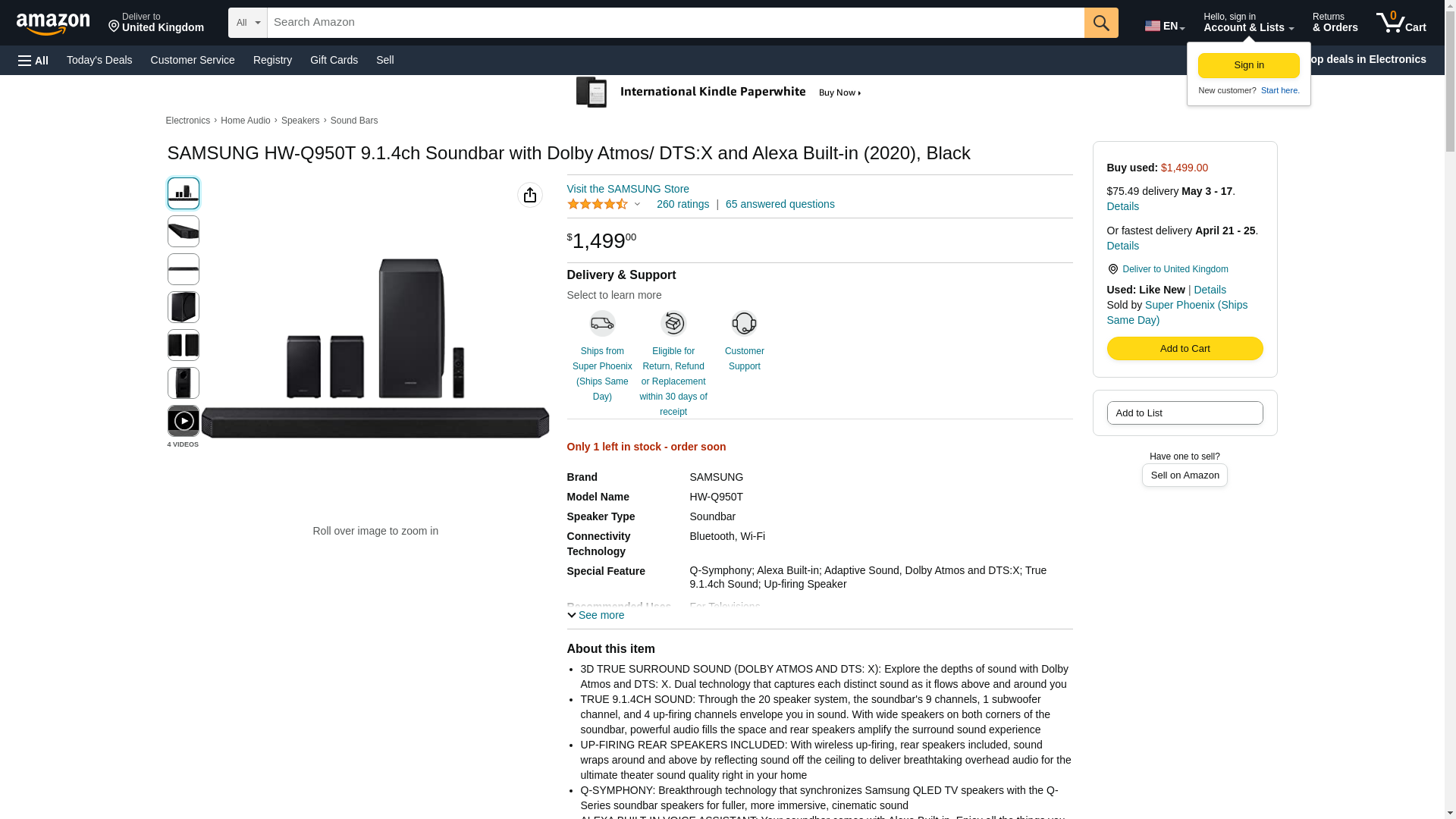Play the product videos thumbnail
This screenshot has width=1456, height=819.
tap(184, 421)
